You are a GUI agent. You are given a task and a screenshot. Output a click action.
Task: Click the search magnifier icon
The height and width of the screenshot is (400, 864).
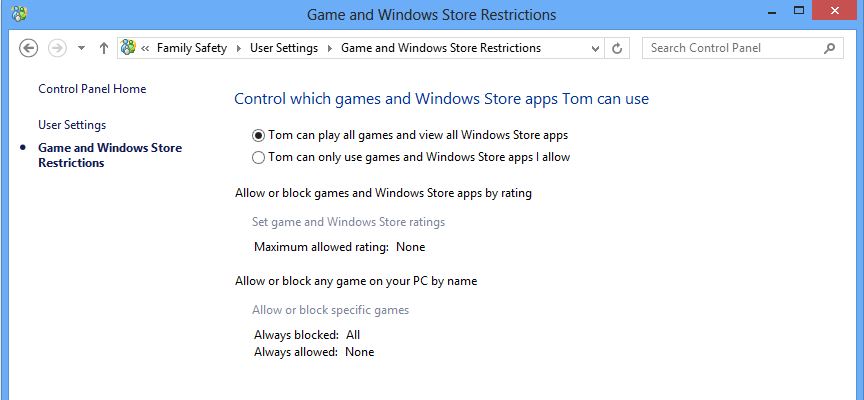point(829,48)
